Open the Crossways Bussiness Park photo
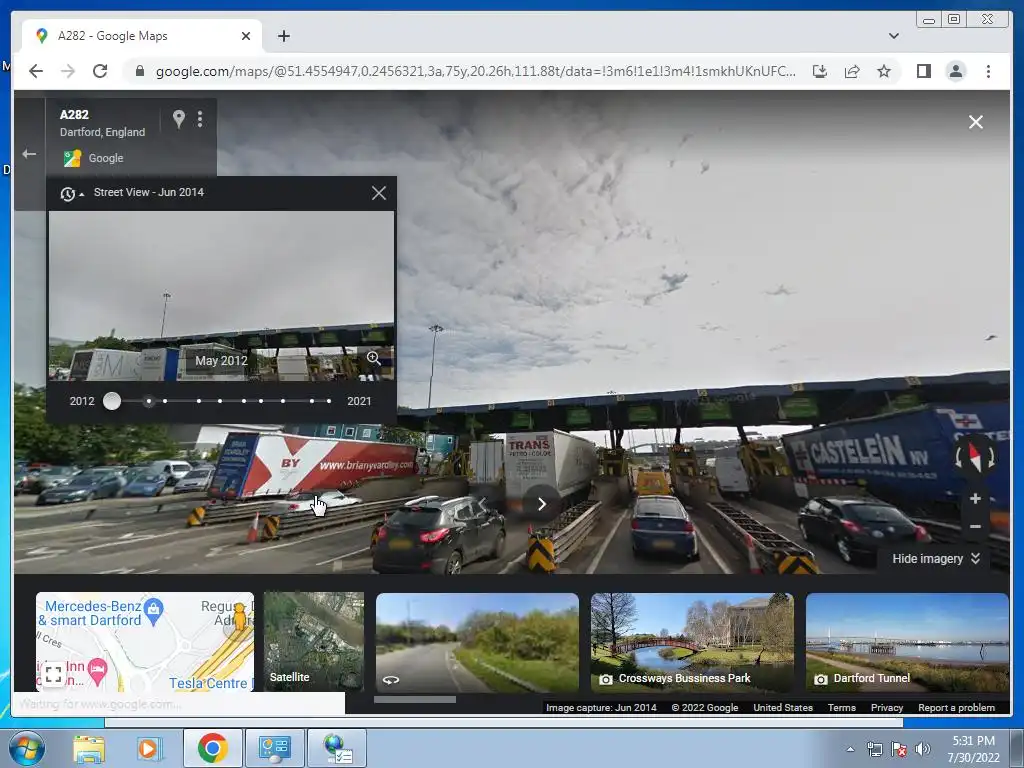The width and height of the screenshot is (1024, 768). pos(692,642)
